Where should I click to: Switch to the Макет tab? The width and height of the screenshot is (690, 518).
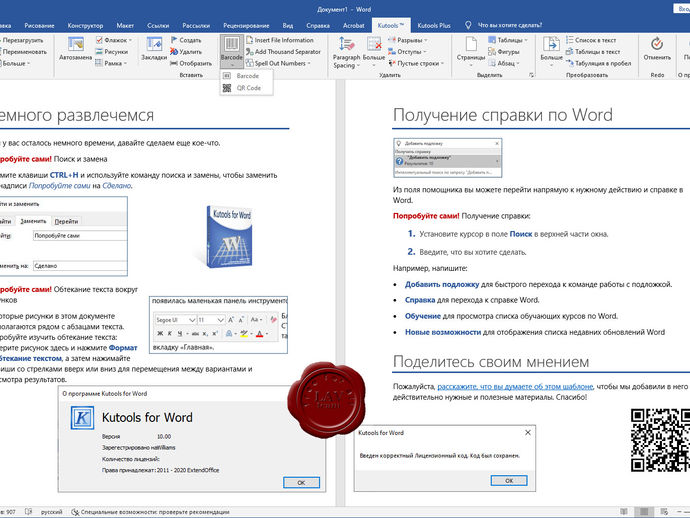click(x=125, y=26)
